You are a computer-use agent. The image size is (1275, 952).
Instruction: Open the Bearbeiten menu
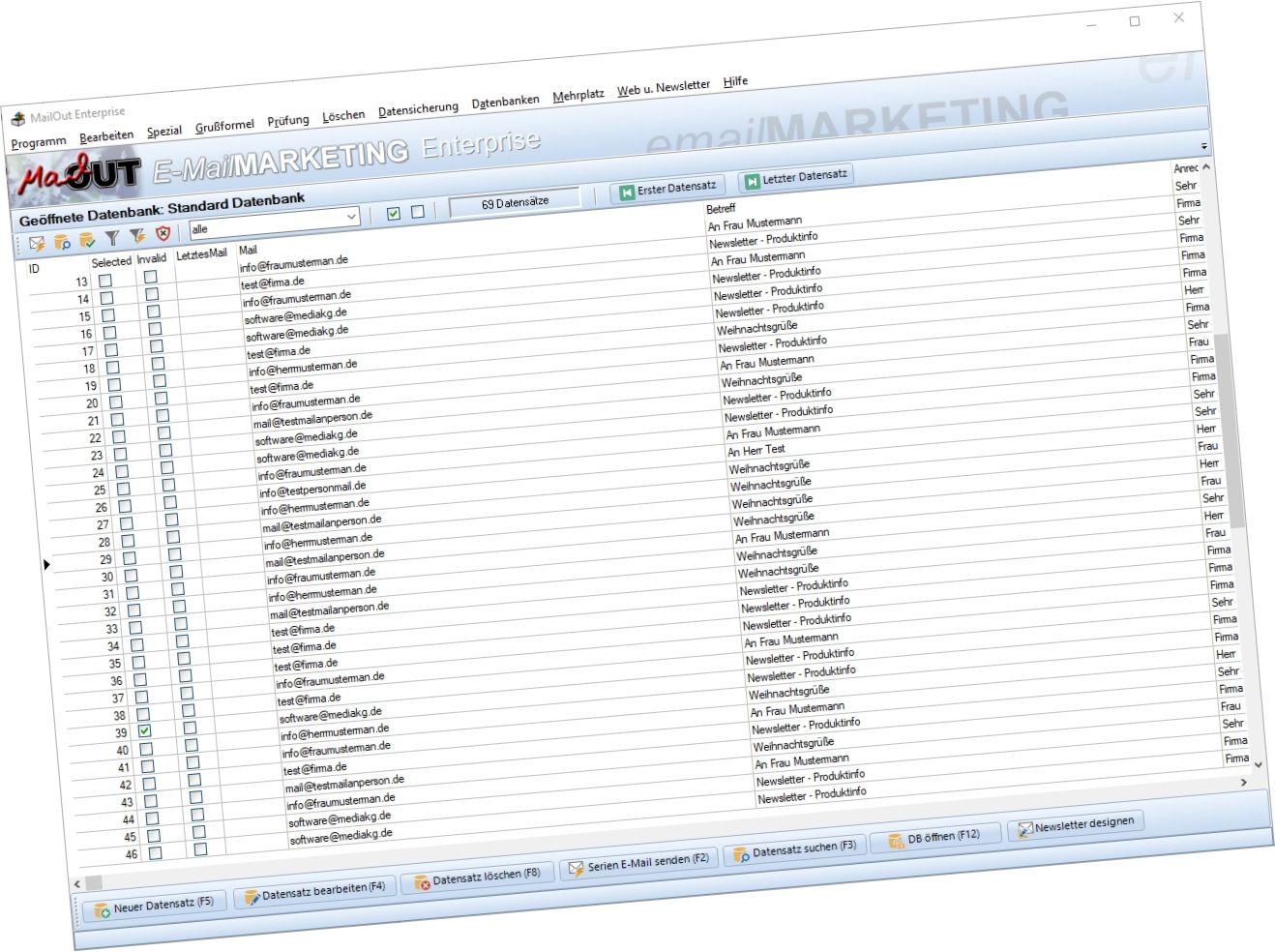click(106, 137)
